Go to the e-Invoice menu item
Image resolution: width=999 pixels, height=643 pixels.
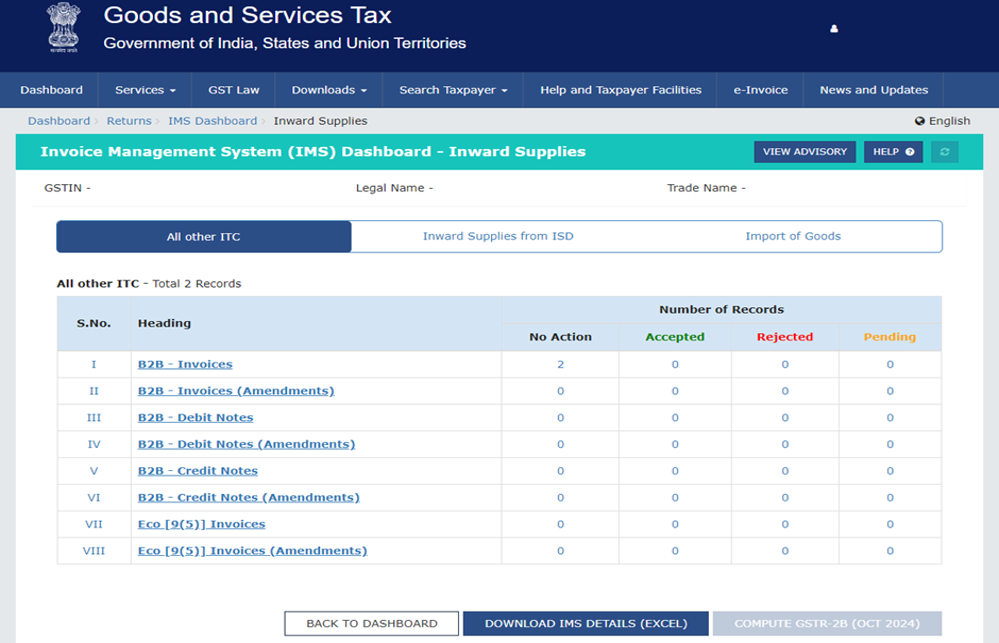[760, 90]
